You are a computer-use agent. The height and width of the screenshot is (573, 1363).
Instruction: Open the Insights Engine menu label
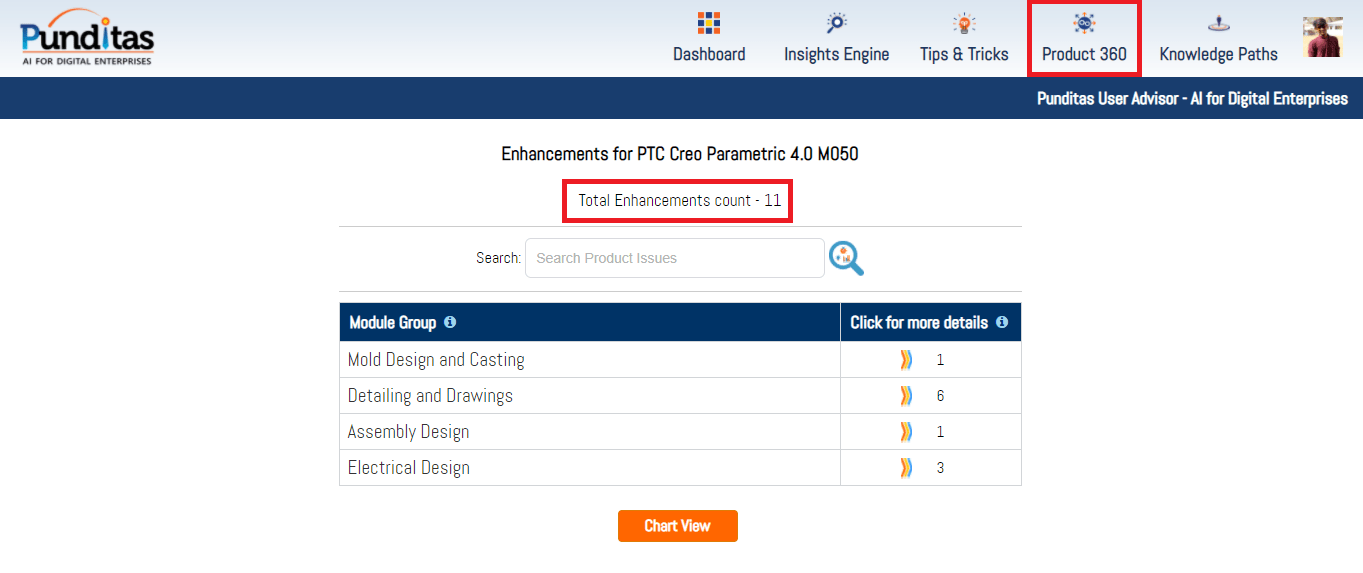tap(836, 55)
